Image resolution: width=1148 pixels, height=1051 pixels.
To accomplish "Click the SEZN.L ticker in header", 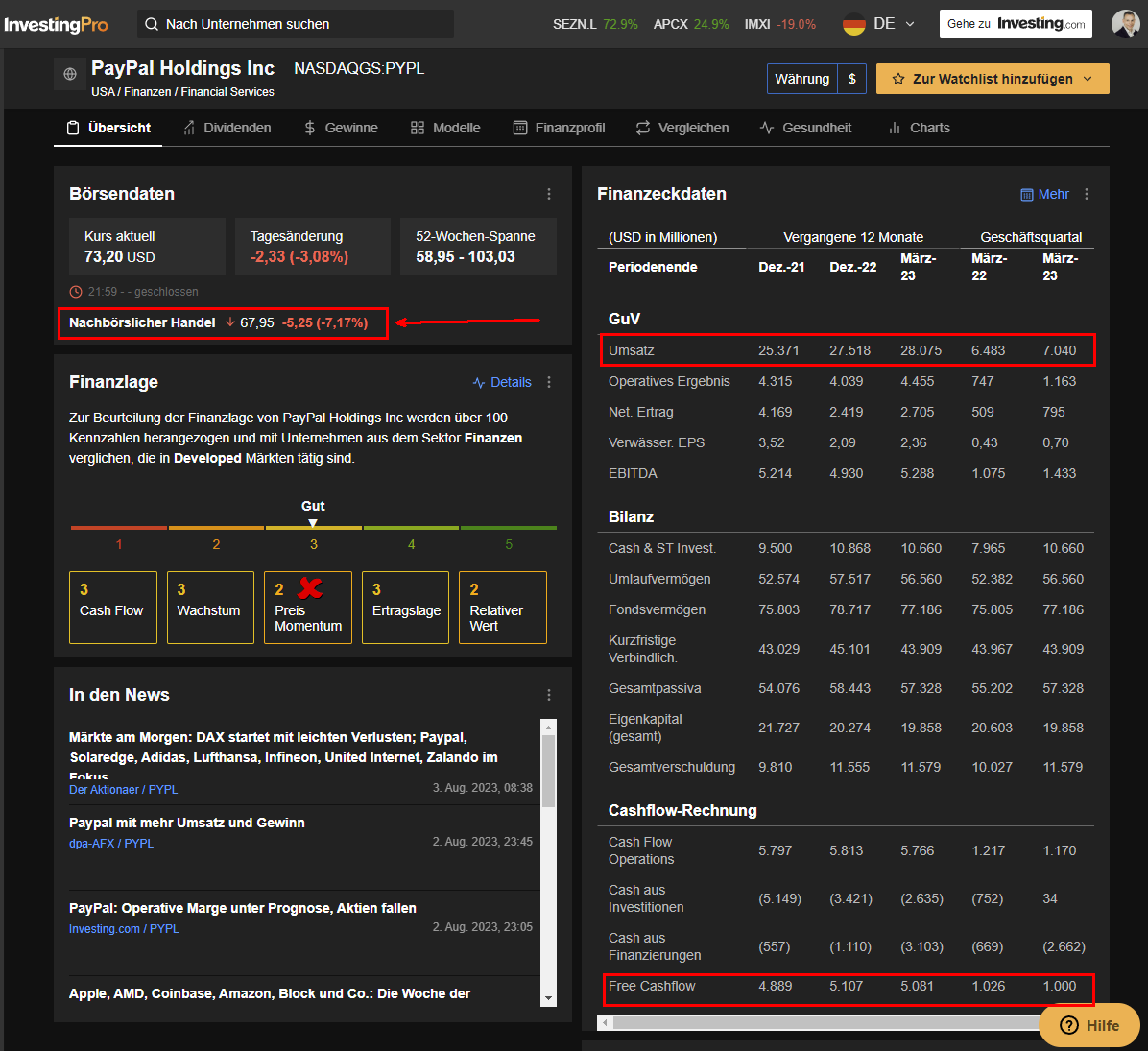I will coord(595,24).
